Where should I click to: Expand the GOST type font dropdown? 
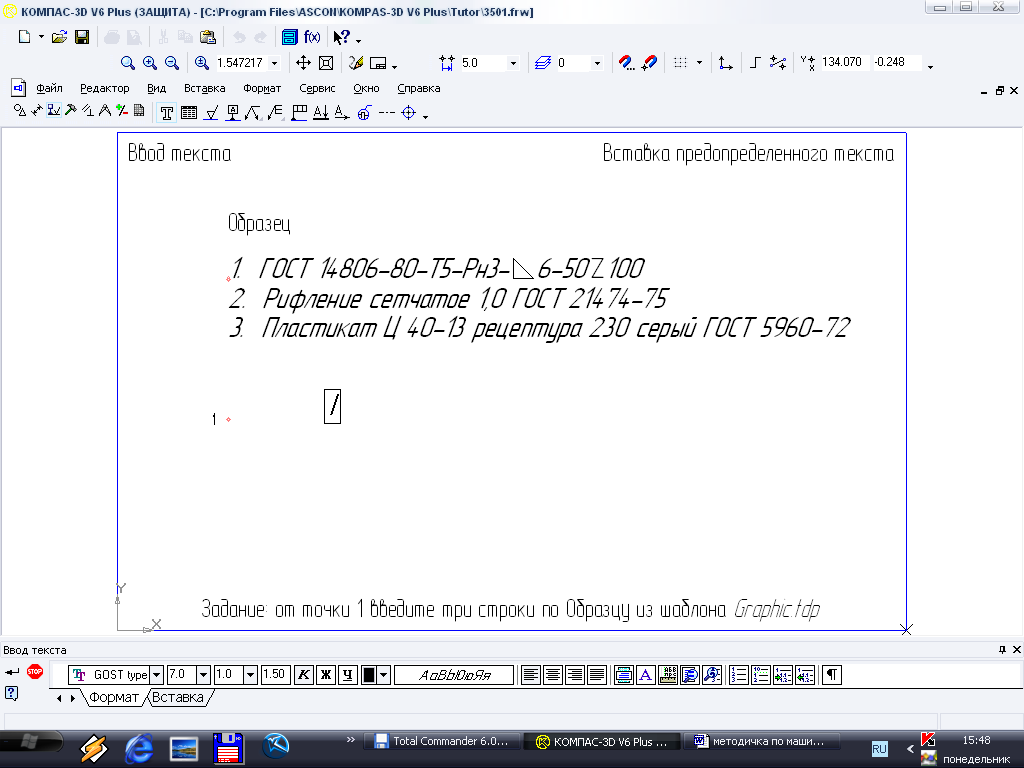coord(157,675)
